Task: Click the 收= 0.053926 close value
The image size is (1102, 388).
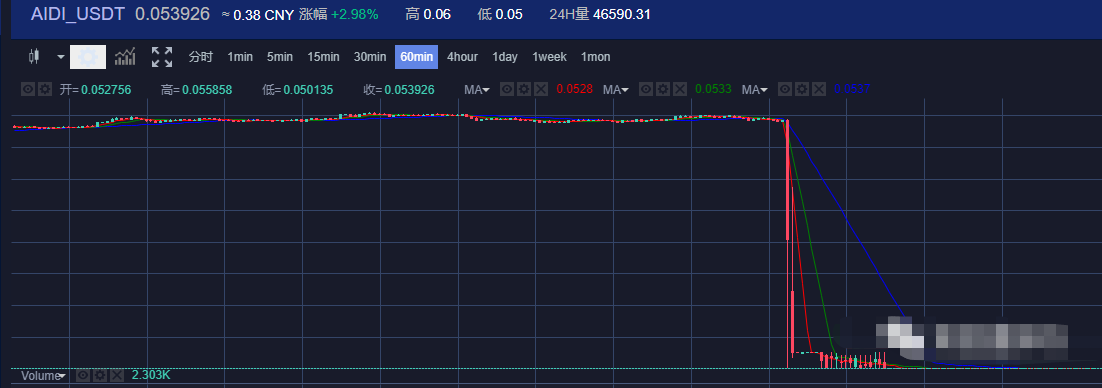Action: click(398, 89)
